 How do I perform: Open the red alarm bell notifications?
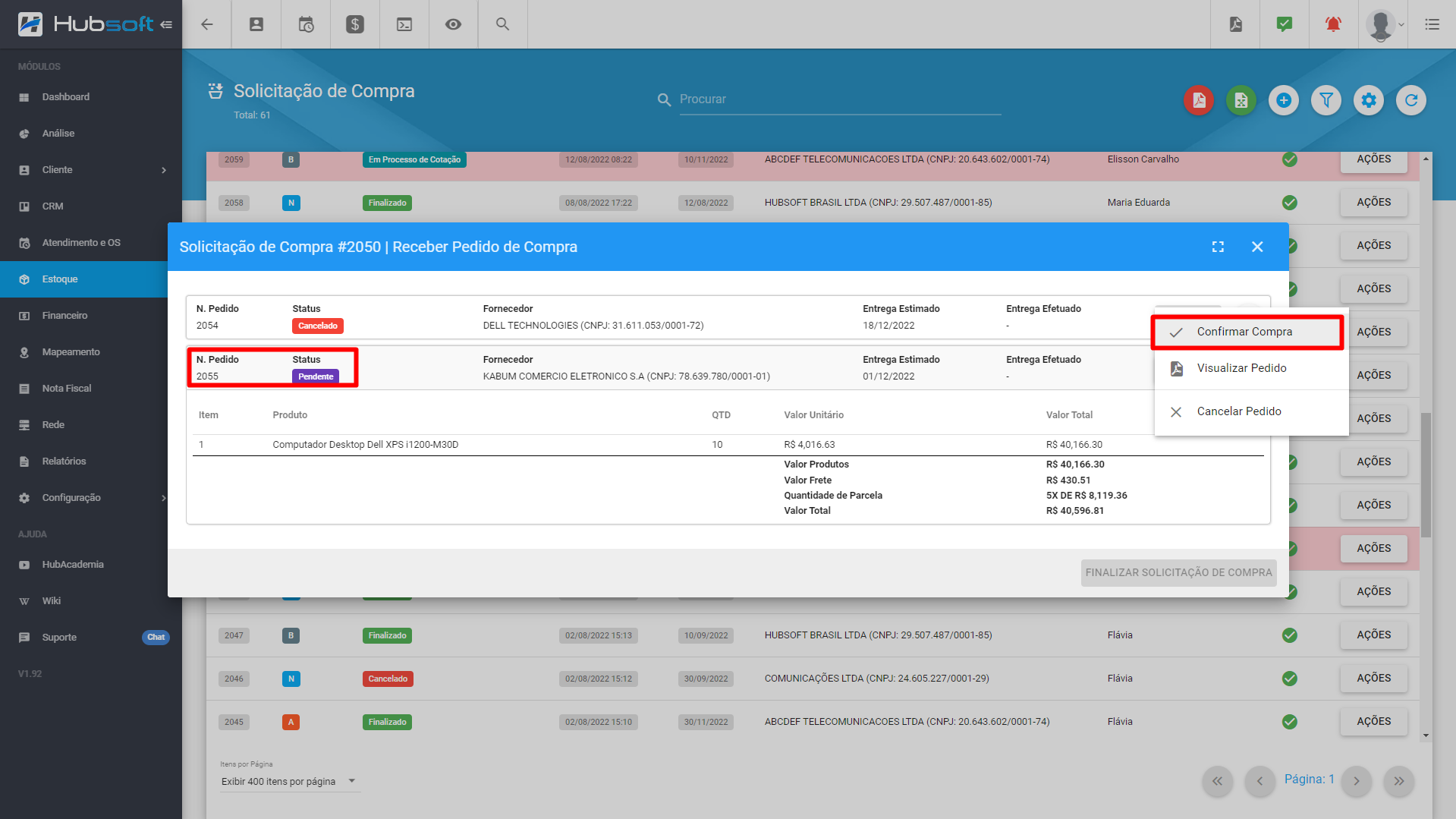(1333, 24)
